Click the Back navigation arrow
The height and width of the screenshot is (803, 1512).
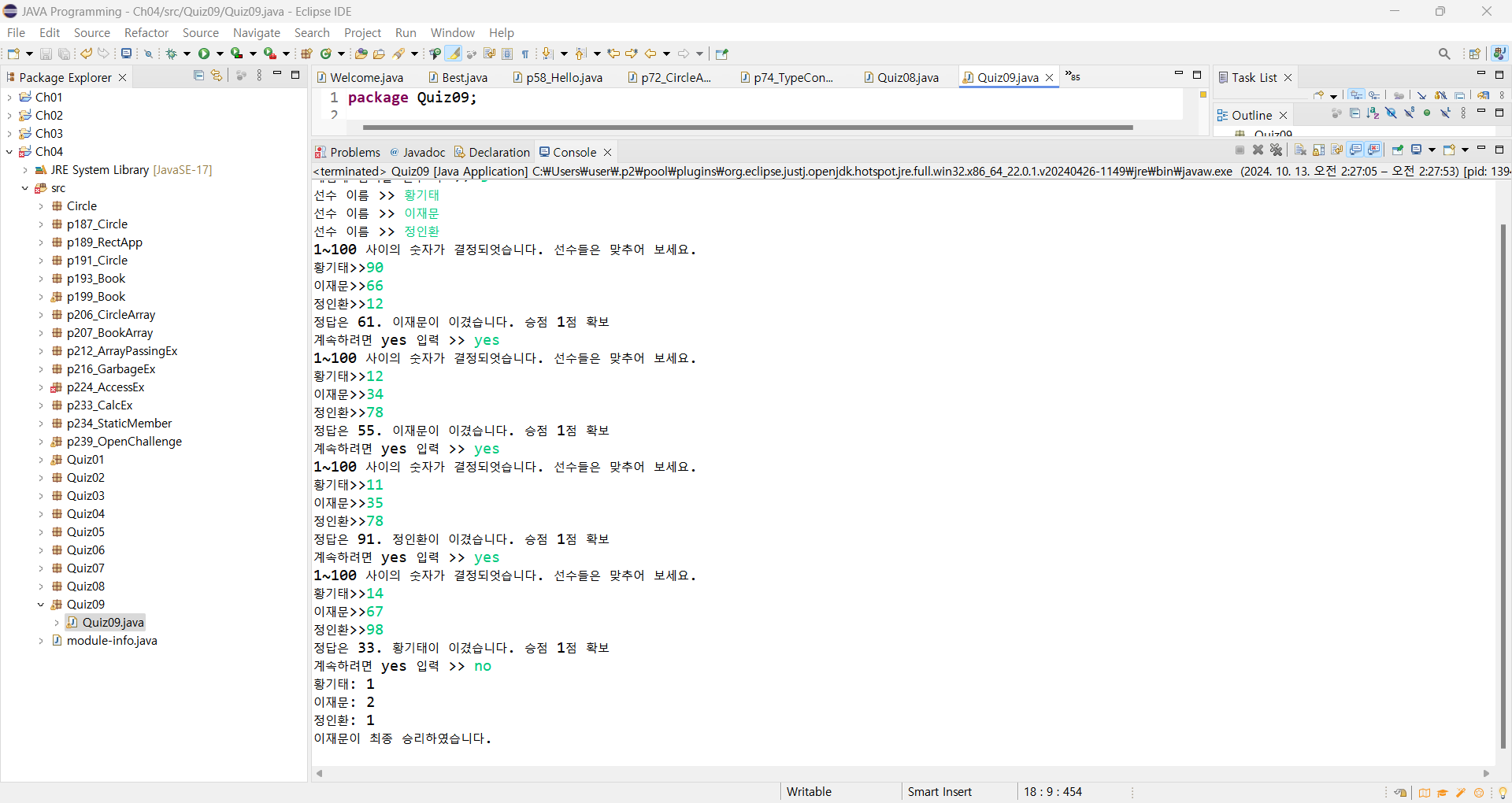(x=650, y=54)
